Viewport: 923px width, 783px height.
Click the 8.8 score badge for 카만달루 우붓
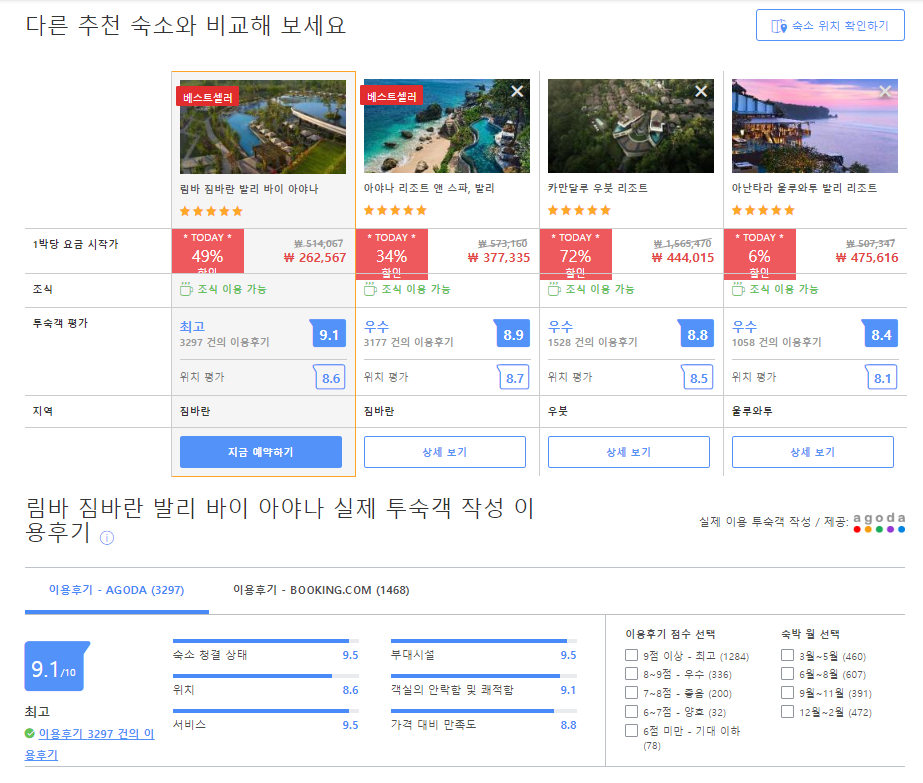(x=697, y=334)
